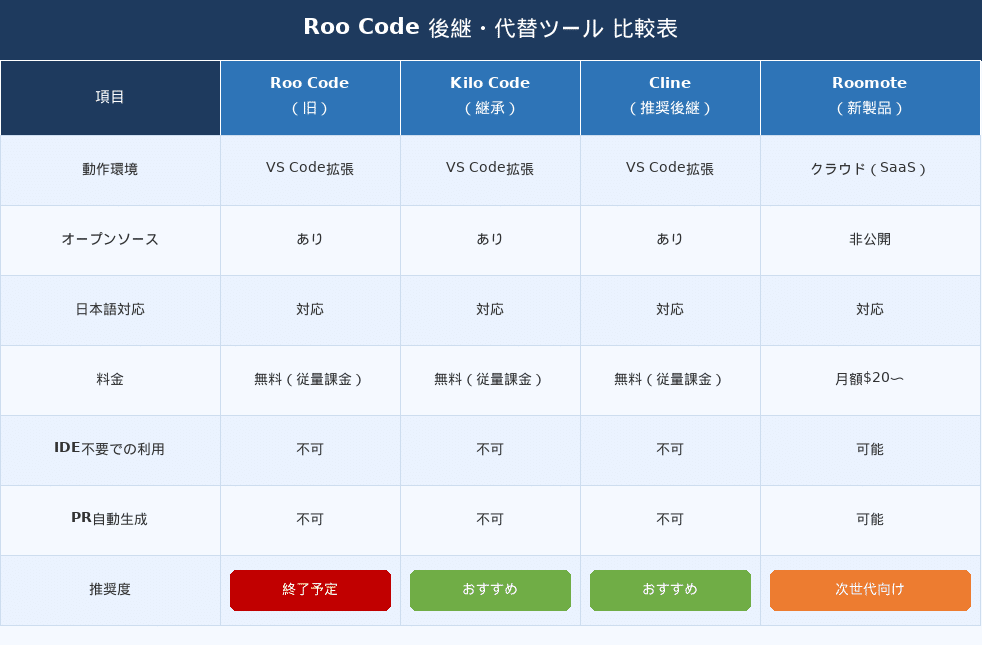Click the PR自動生成 row label
This screenshot has width=982, height=645.
[110, 519]
